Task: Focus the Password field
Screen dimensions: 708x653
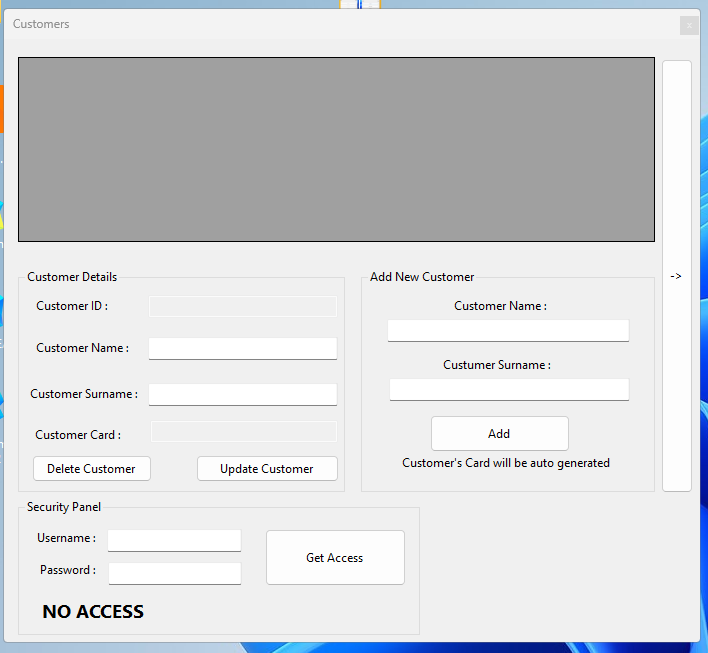Action: tap(175, 574)
